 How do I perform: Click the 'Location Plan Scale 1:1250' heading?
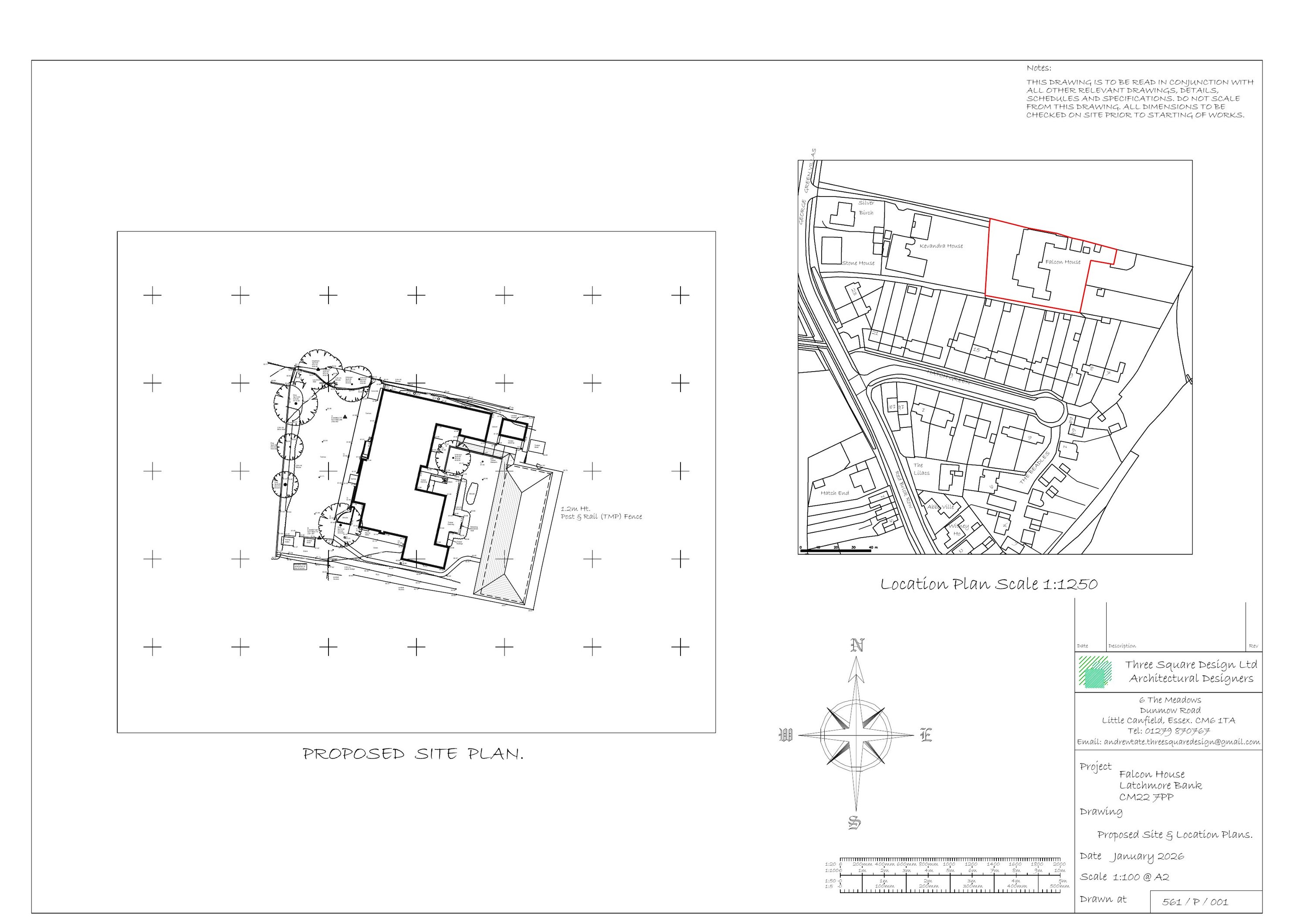tap(989, 584)
